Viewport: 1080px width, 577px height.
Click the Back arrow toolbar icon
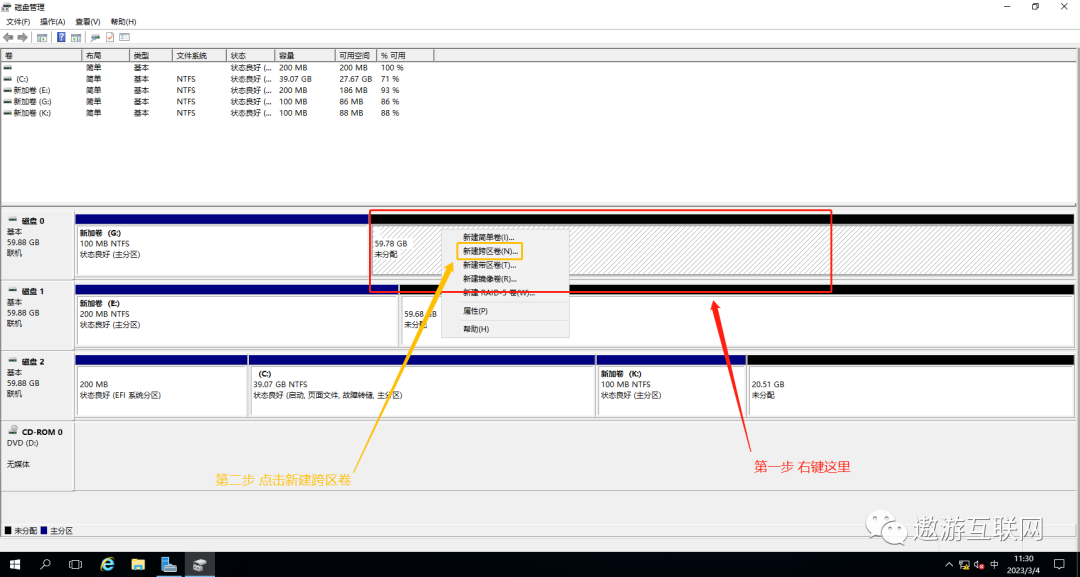tap(8, 37)
